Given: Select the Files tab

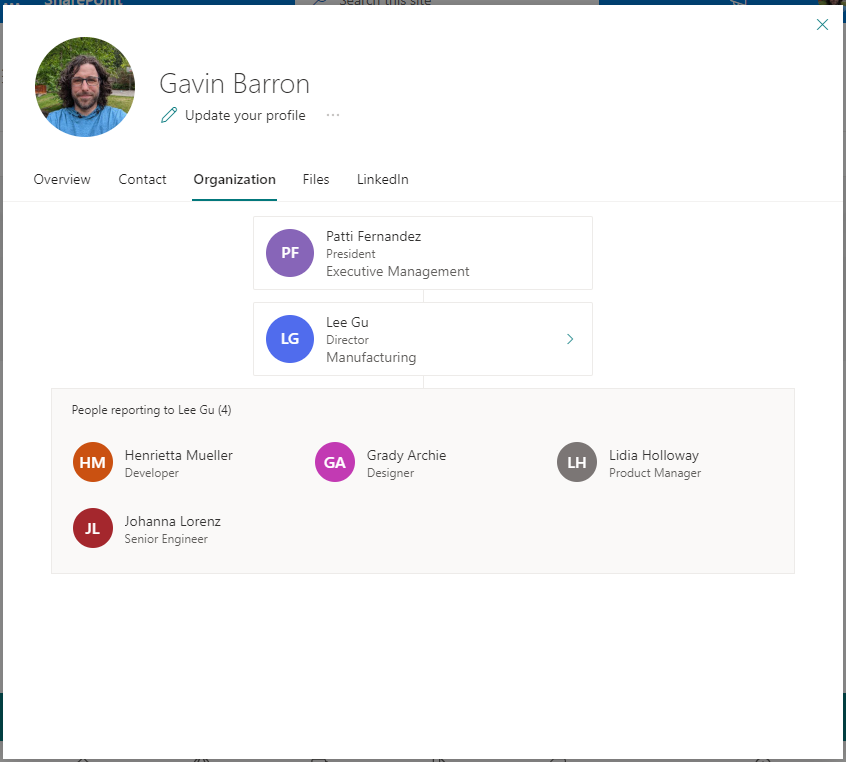Looking at the screenshot, I should 315,179.
